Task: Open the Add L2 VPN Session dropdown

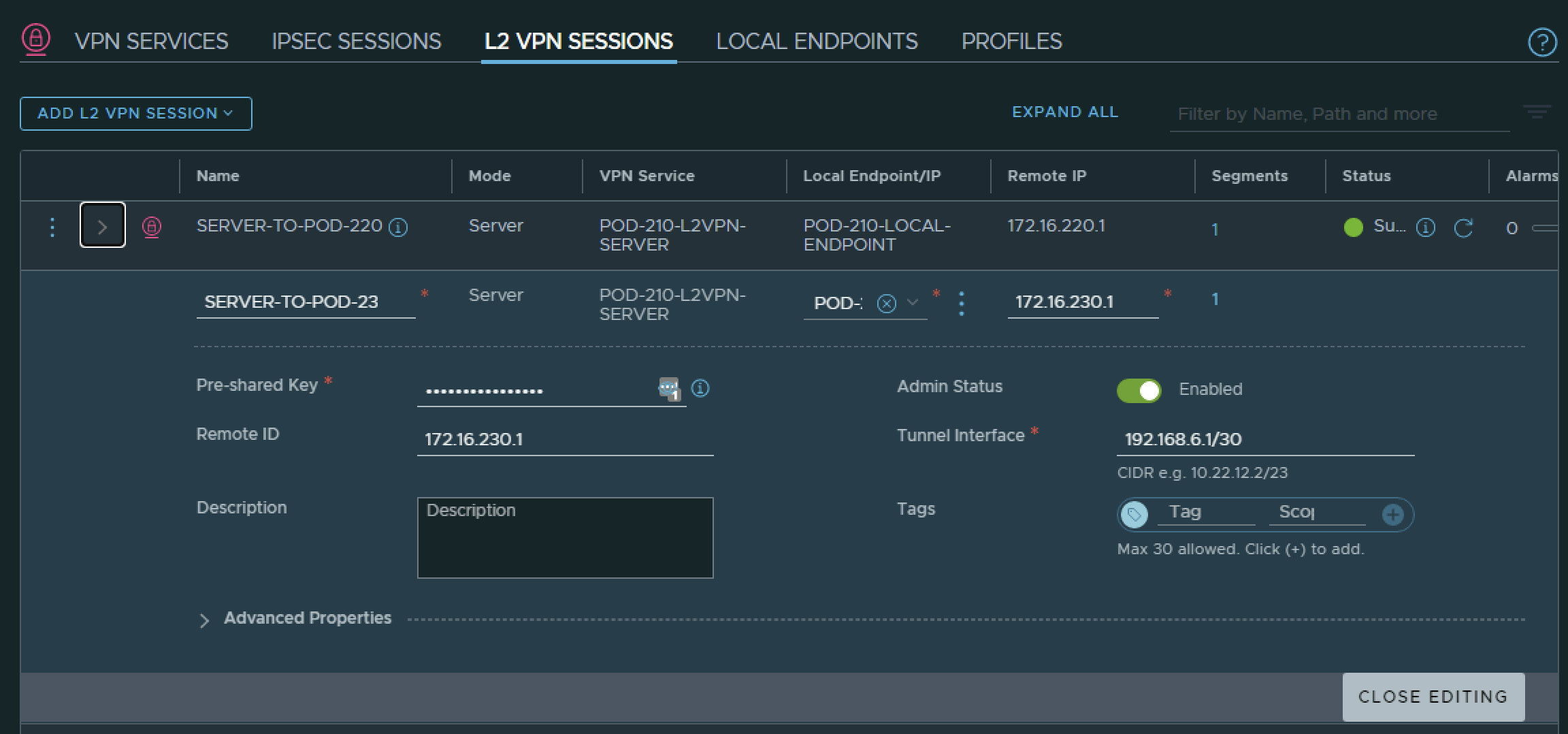Action: (x=135, y=114)
